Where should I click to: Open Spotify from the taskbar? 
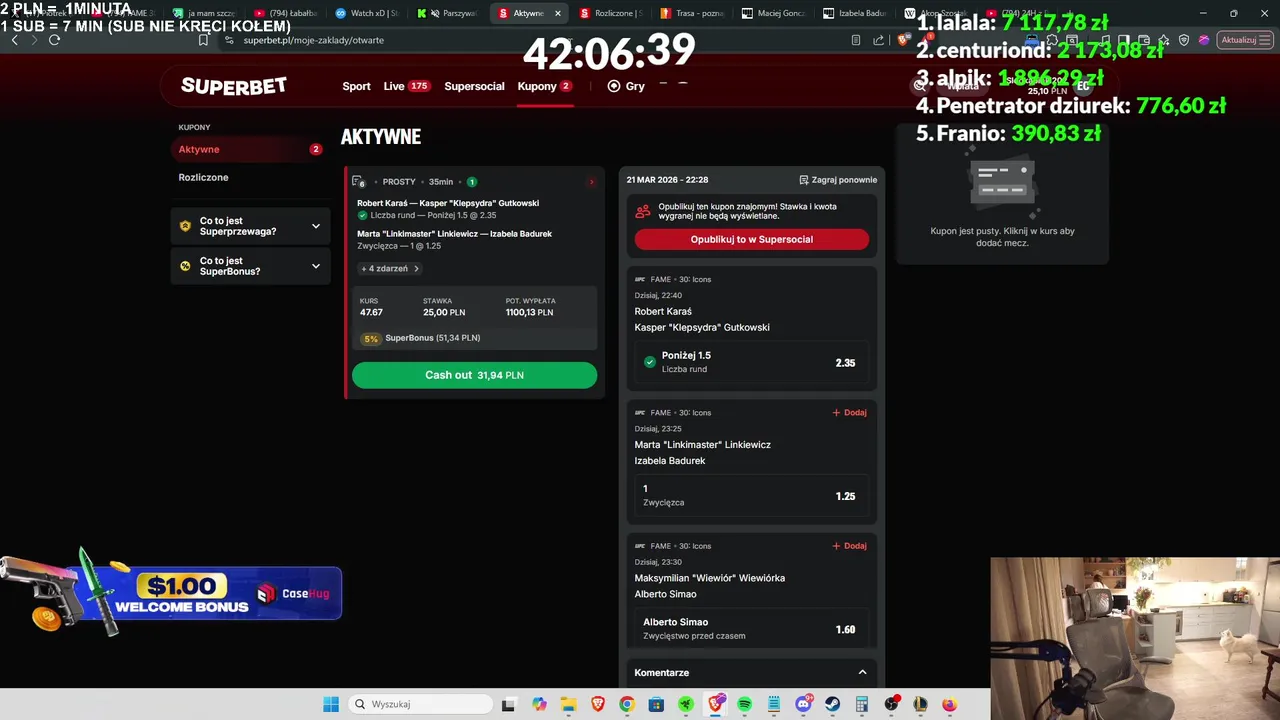click(x=744, y=704)
